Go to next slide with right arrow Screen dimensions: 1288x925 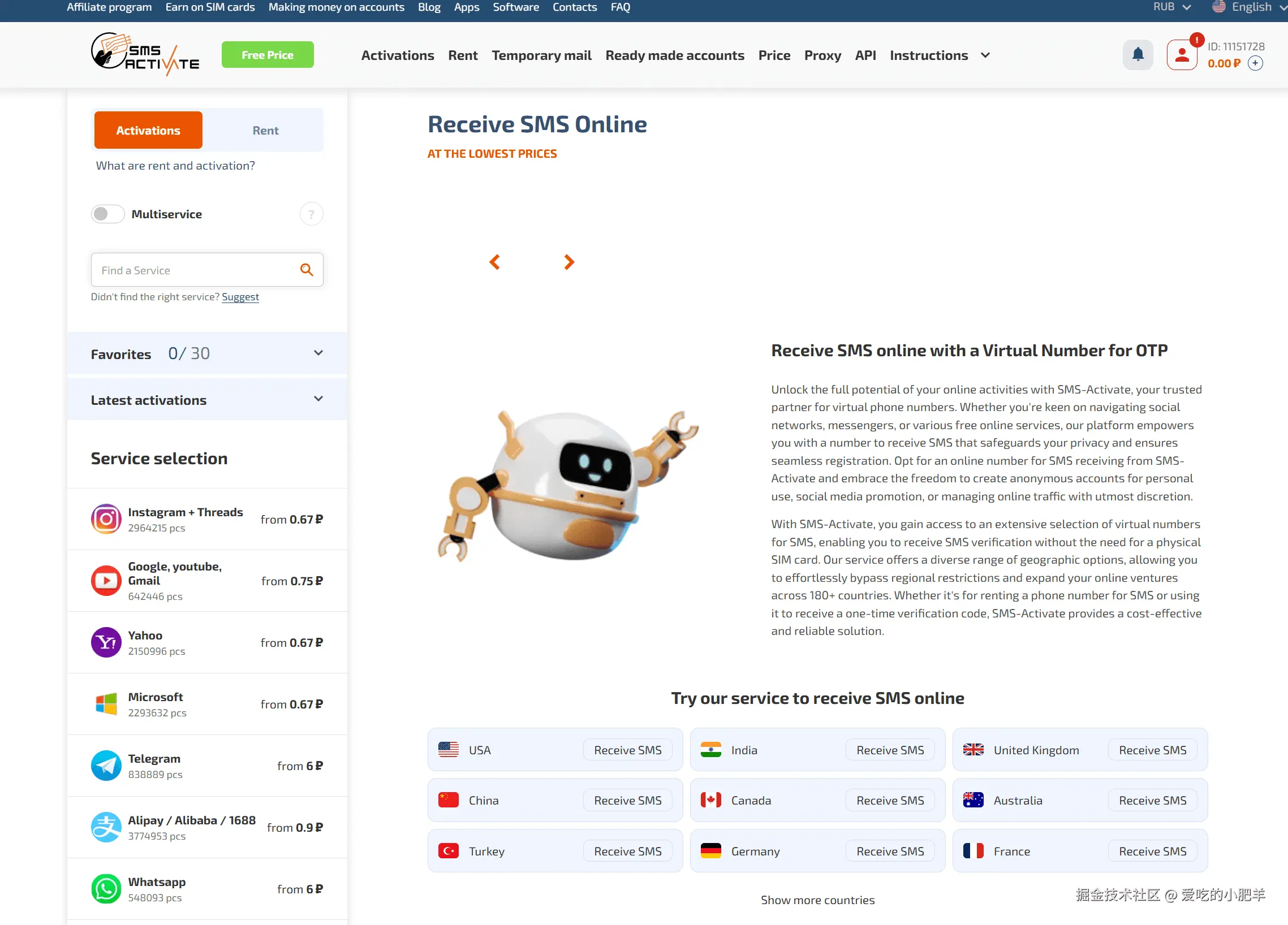(x=568, y=262)
